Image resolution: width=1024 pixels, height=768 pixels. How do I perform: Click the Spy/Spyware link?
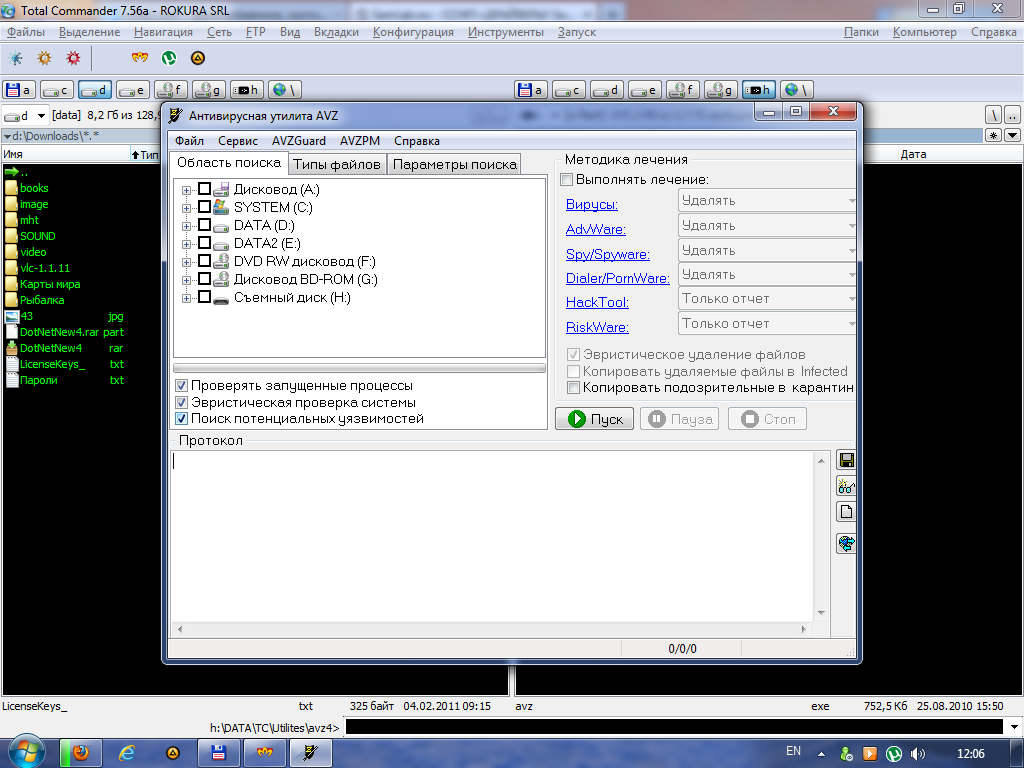tap(607, 255)
